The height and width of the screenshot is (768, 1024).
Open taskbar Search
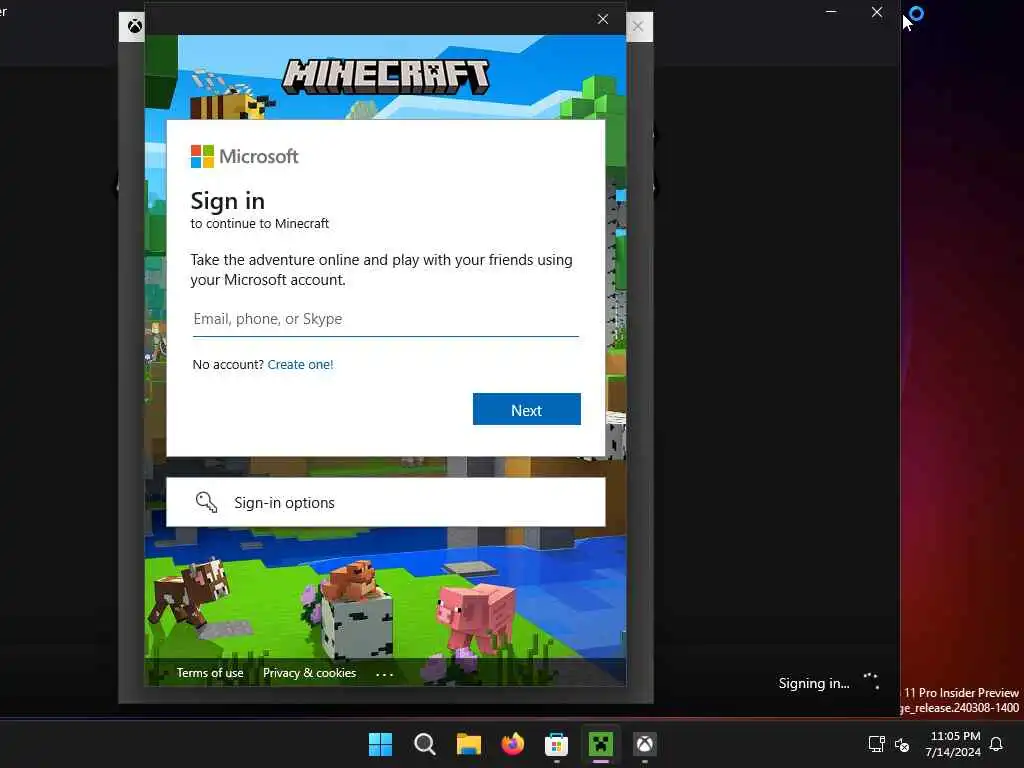click(x=424, y=744)
